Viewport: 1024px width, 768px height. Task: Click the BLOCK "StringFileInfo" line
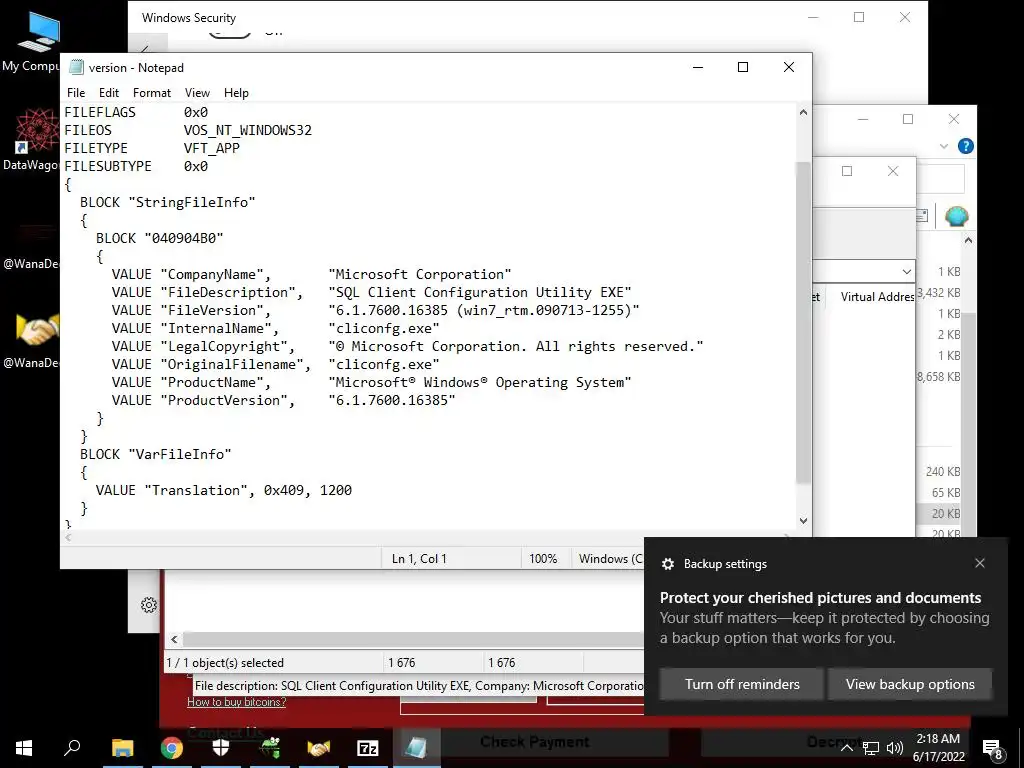tap(167, 202)
